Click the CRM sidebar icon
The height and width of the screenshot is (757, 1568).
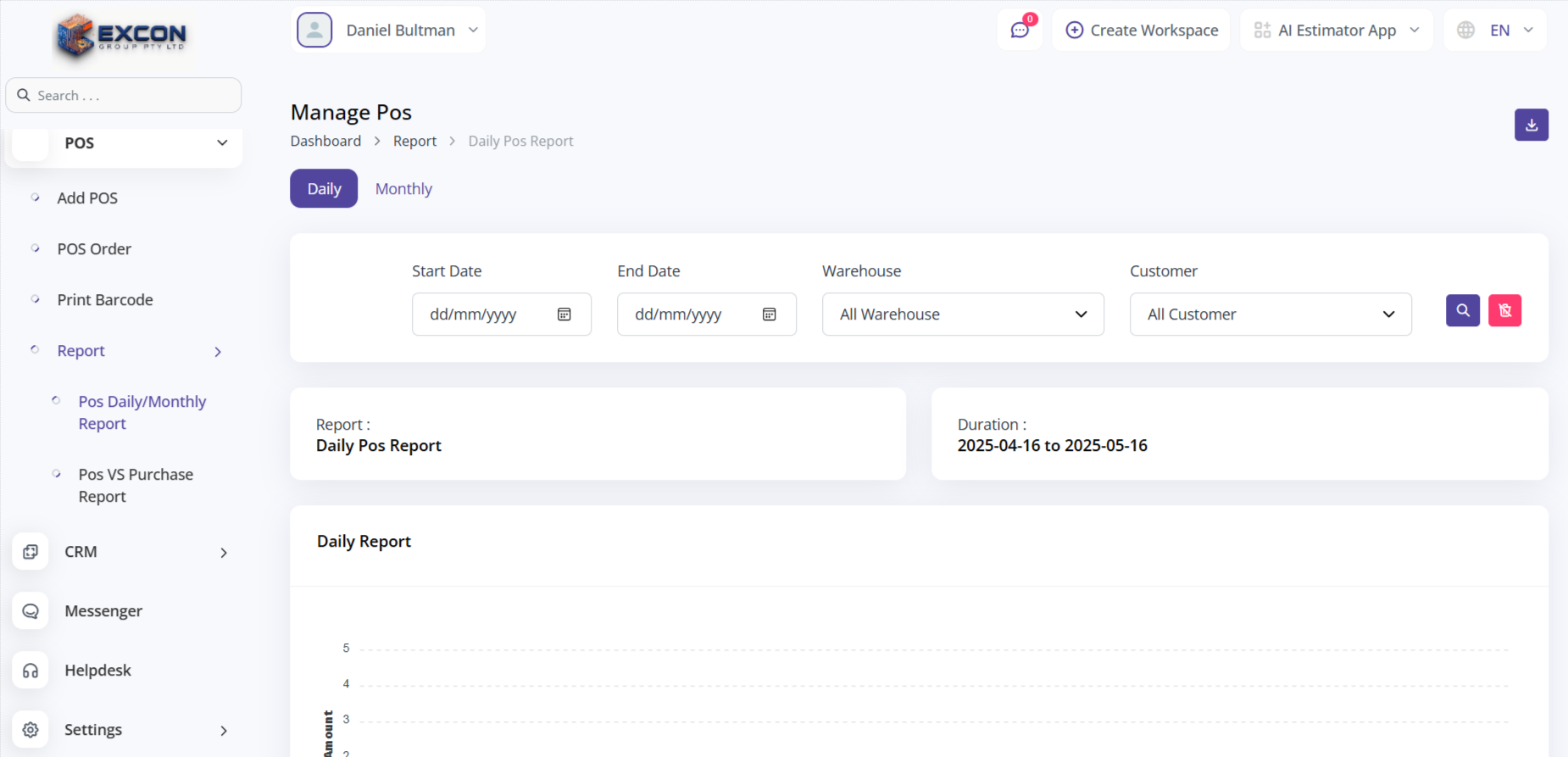click(x=31, y=552)
